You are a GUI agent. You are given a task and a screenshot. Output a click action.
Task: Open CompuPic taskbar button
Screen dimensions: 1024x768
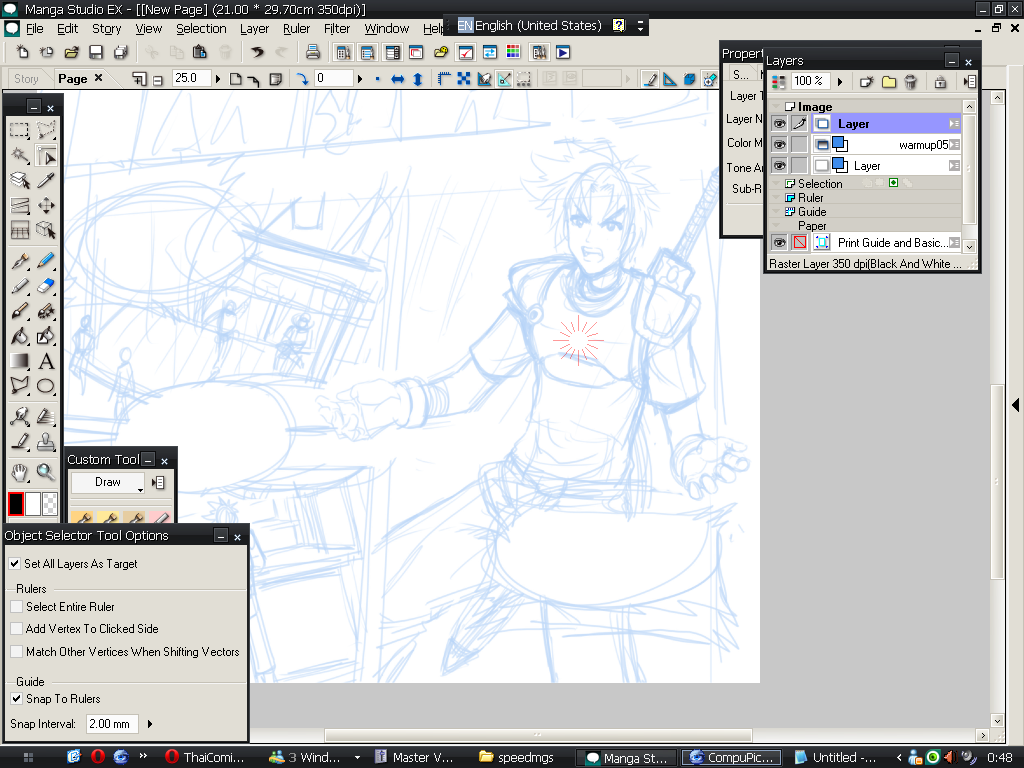(731, 758)
